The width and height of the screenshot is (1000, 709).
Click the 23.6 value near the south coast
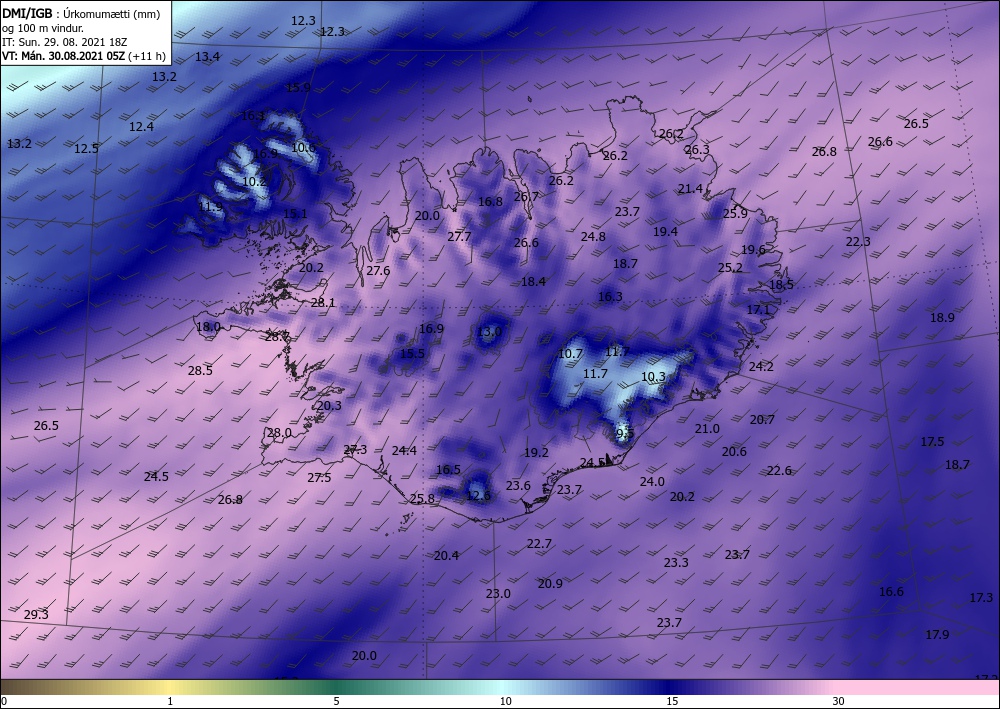(518, 485)
